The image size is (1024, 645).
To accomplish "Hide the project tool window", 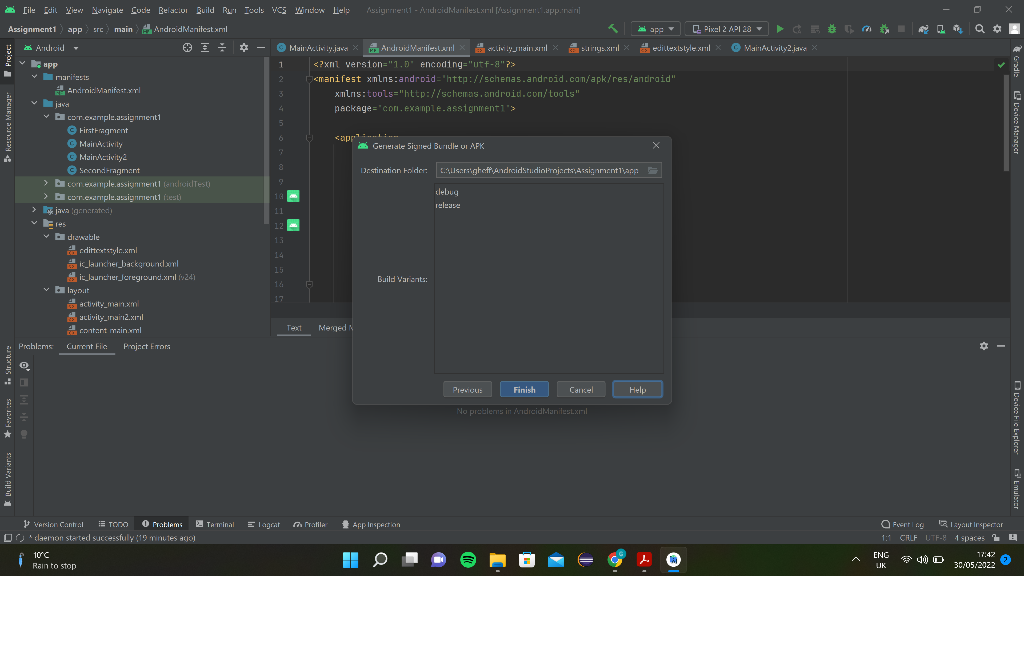I will [x=261, y=48].
